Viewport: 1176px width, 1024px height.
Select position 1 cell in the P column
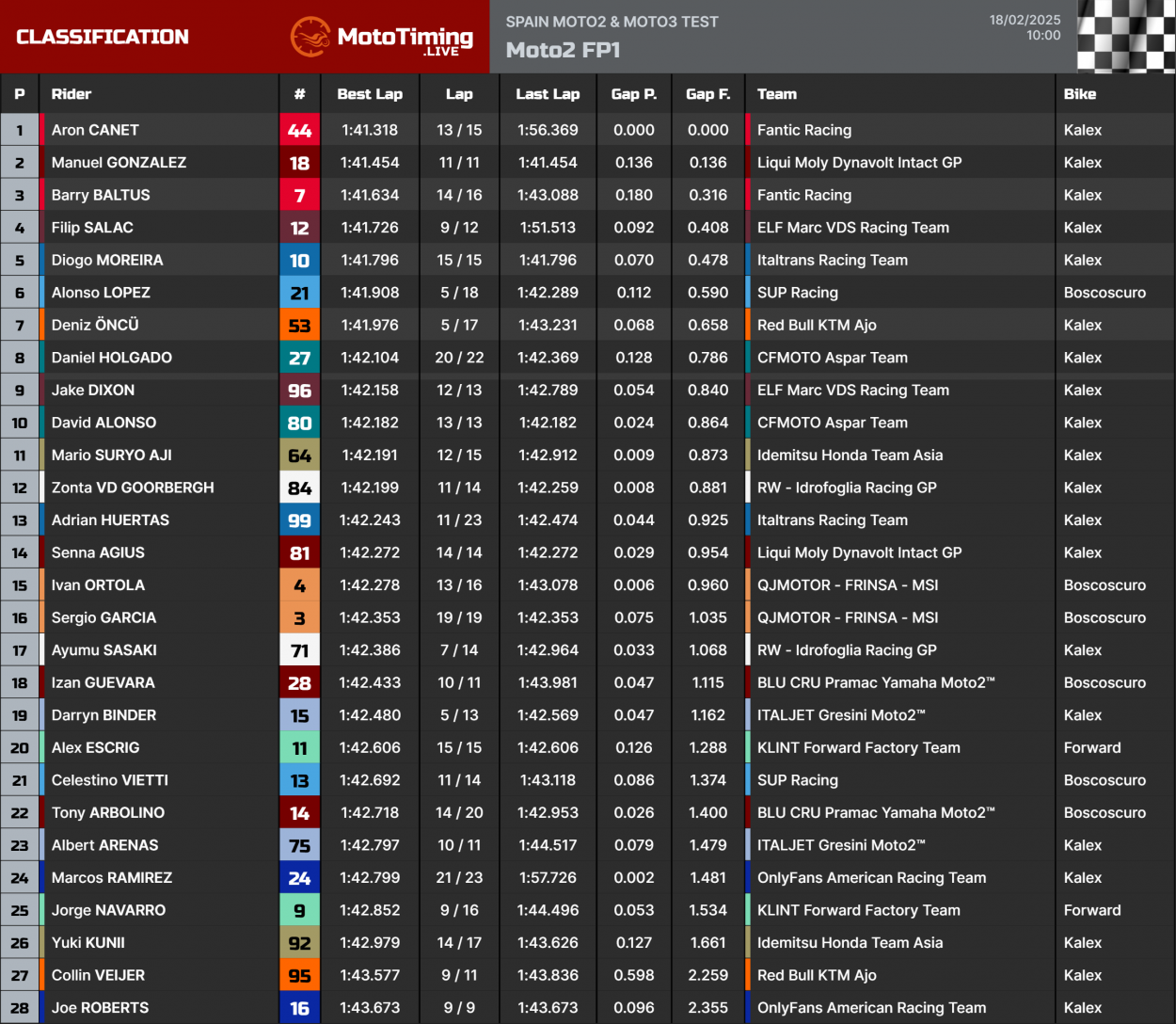point(19,130)
